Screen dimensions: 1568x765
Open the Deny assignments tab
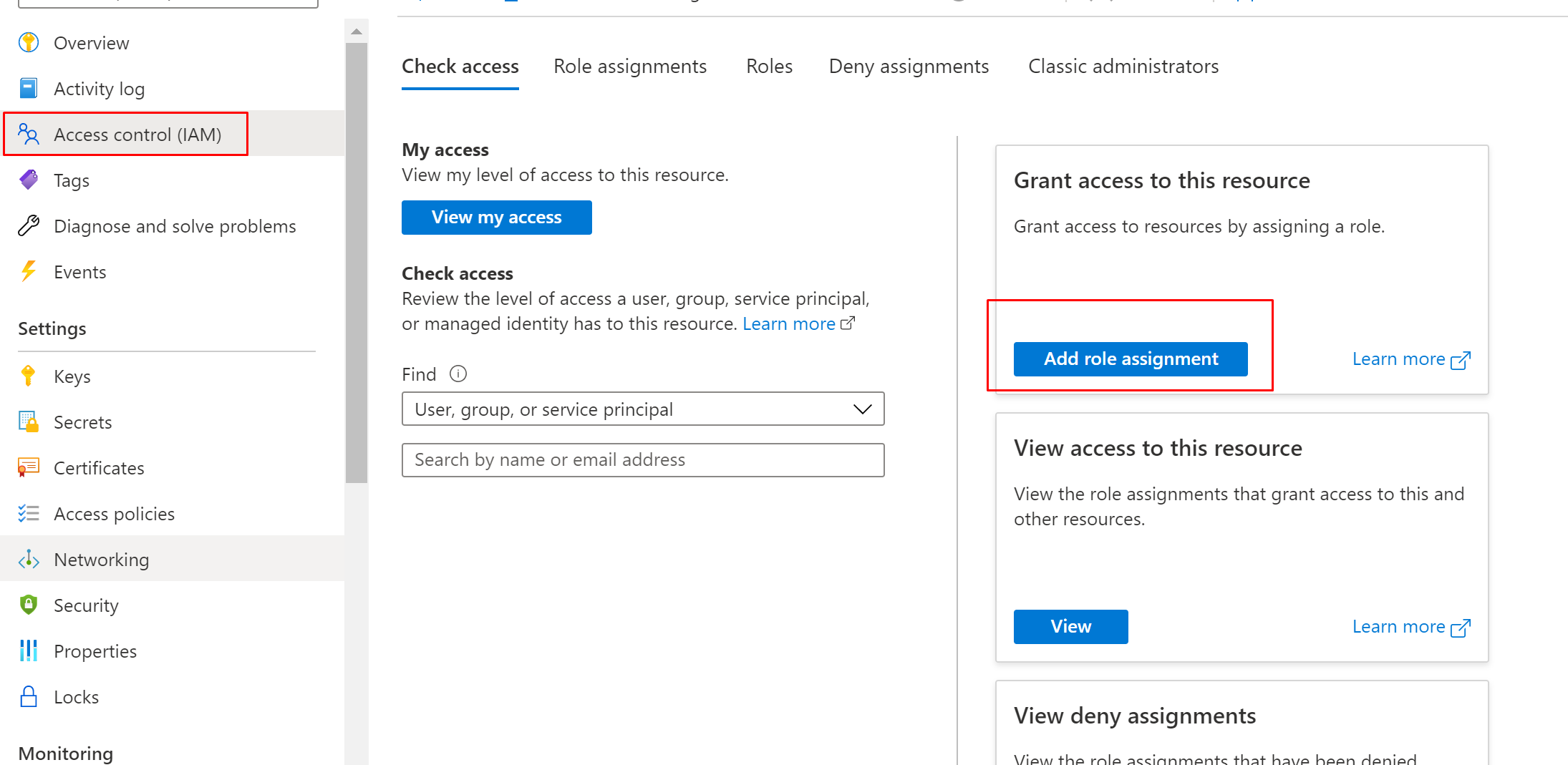[908, 67]
